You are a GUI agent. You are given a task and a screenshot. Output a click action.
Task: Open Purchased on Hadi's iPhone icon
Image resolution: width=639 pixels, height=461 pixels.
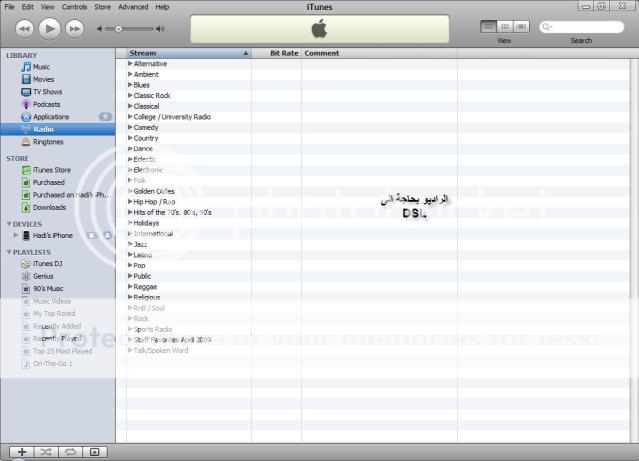(26, 195)
